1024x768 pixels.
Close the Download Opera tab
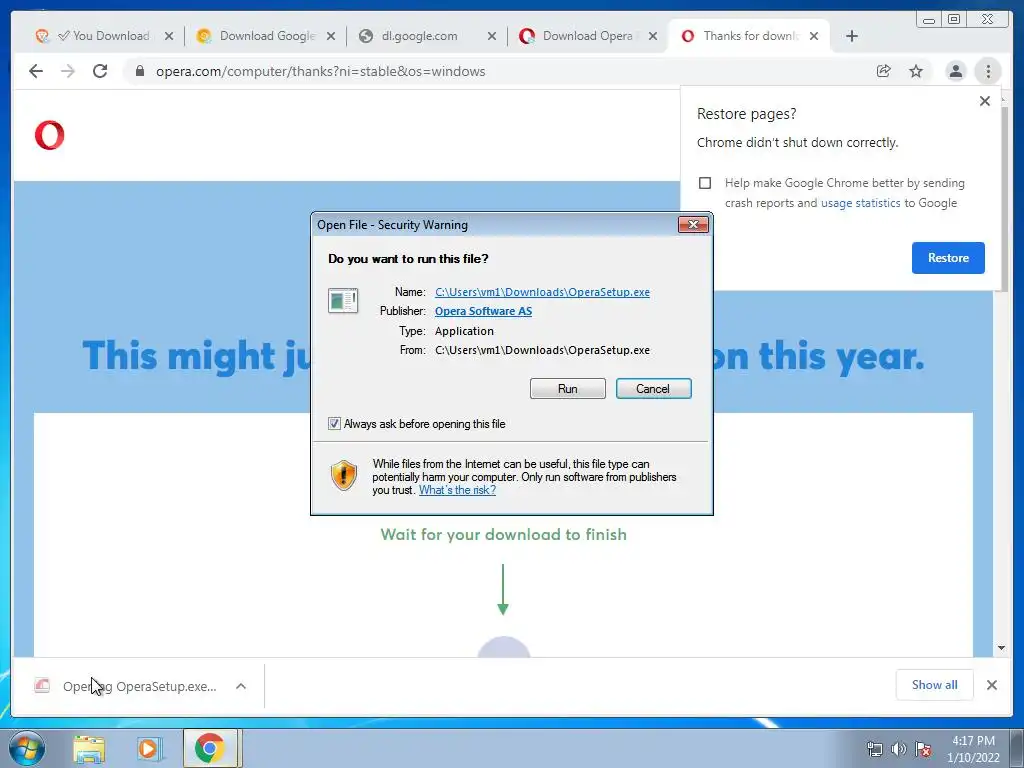(653, 36)
